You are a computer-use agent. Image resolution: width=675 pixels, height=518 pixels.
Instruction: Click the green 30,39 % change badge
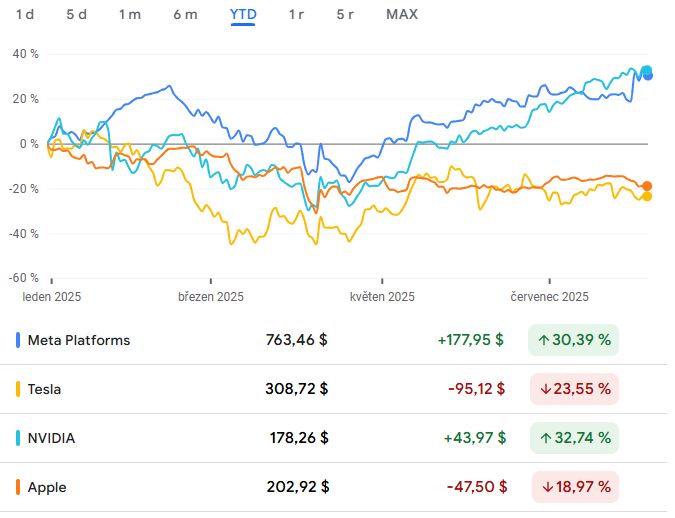[573, 340]
